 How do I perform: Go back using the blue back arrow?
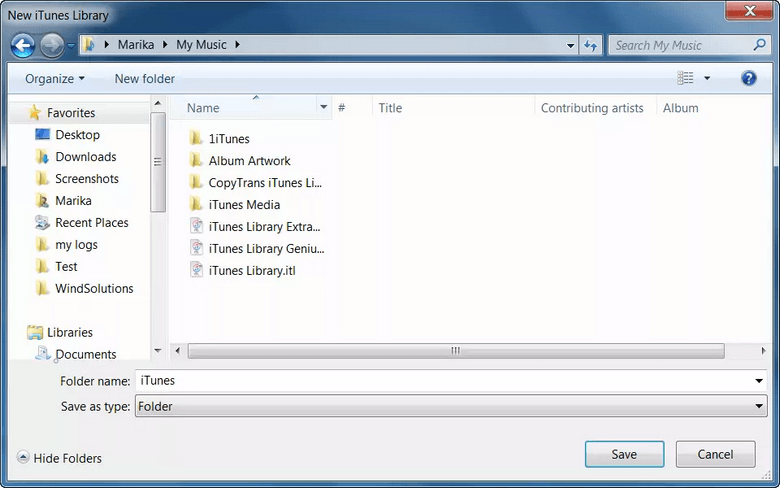(23, 46)
